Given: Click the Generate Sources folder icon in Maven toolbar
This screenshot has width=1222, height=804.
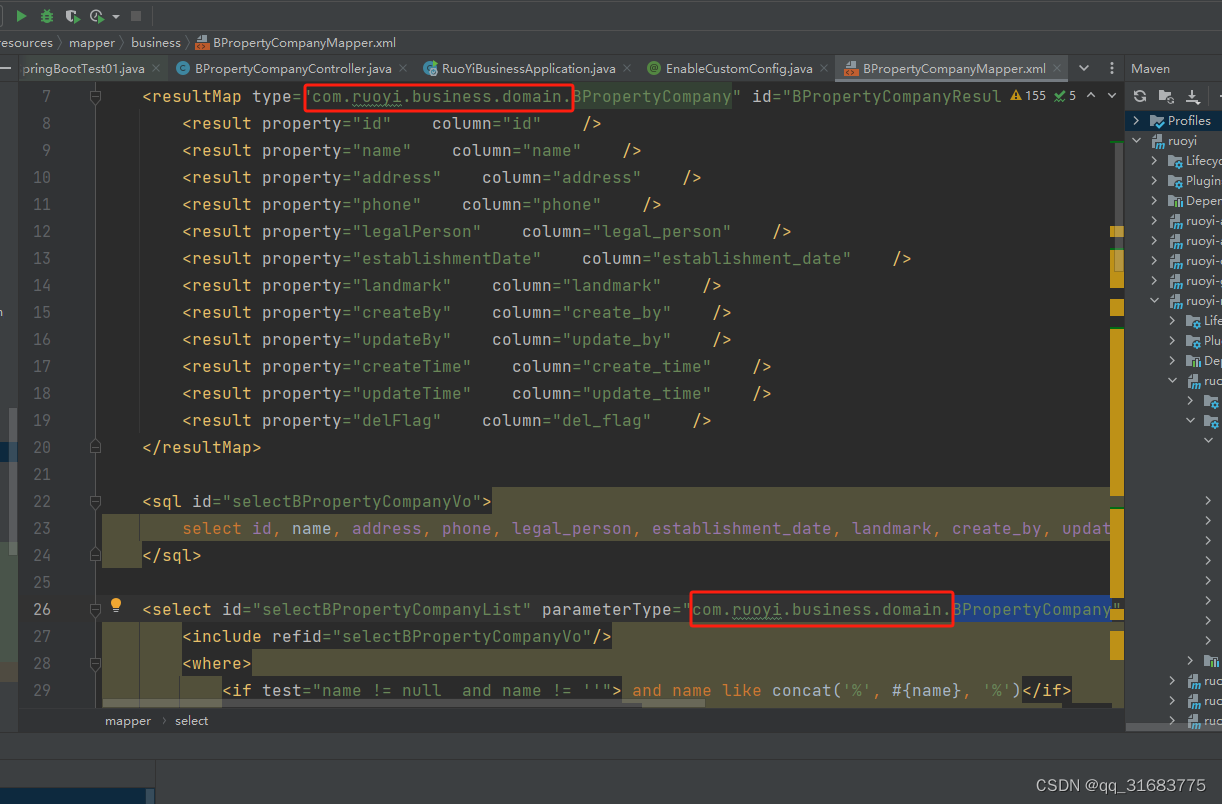Looking at the screenshot, I should point(1165,96).
